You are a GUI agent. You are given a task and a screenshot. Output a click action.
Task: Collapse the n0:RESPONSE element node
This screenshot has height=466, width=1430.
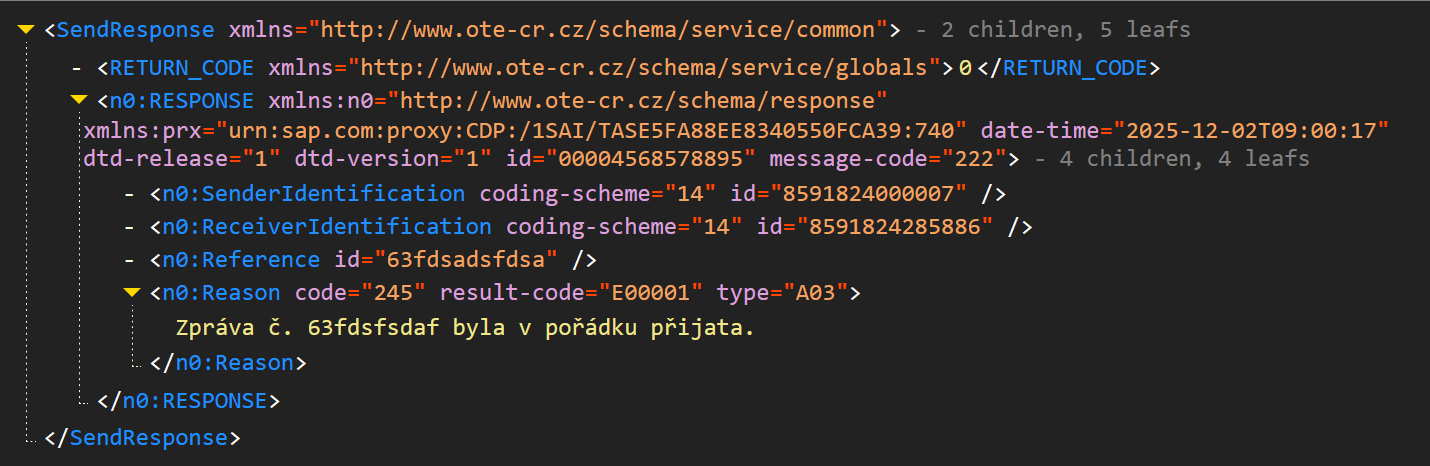(78, 101)
